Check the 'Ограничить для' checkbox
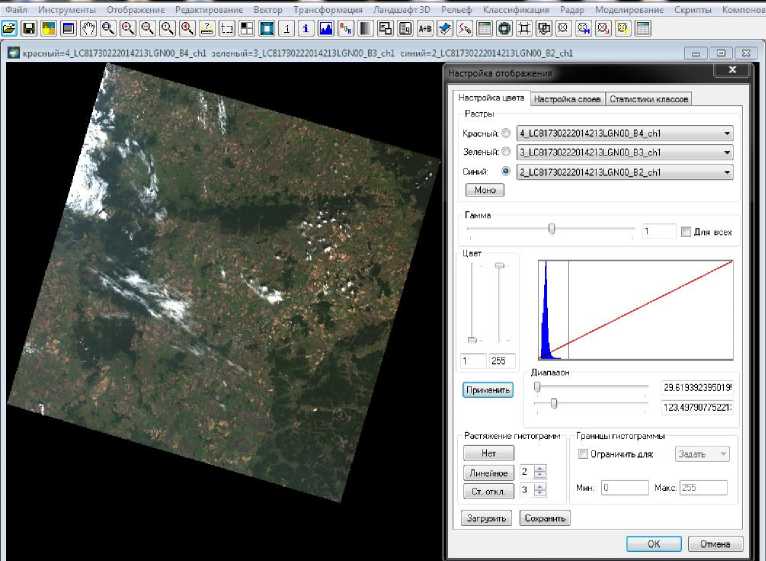Screen dimensions: 766x561 tap(584, 455)
